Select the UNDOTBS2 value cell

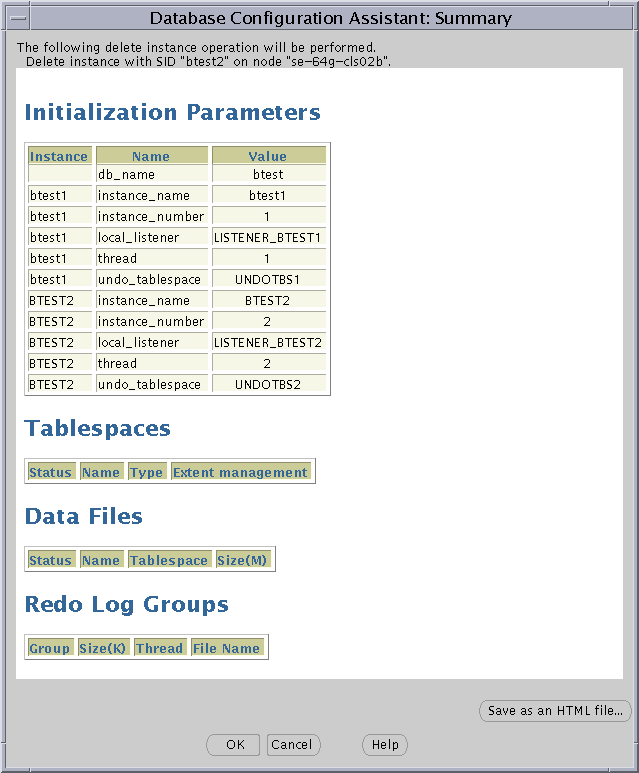coord(268,385)
